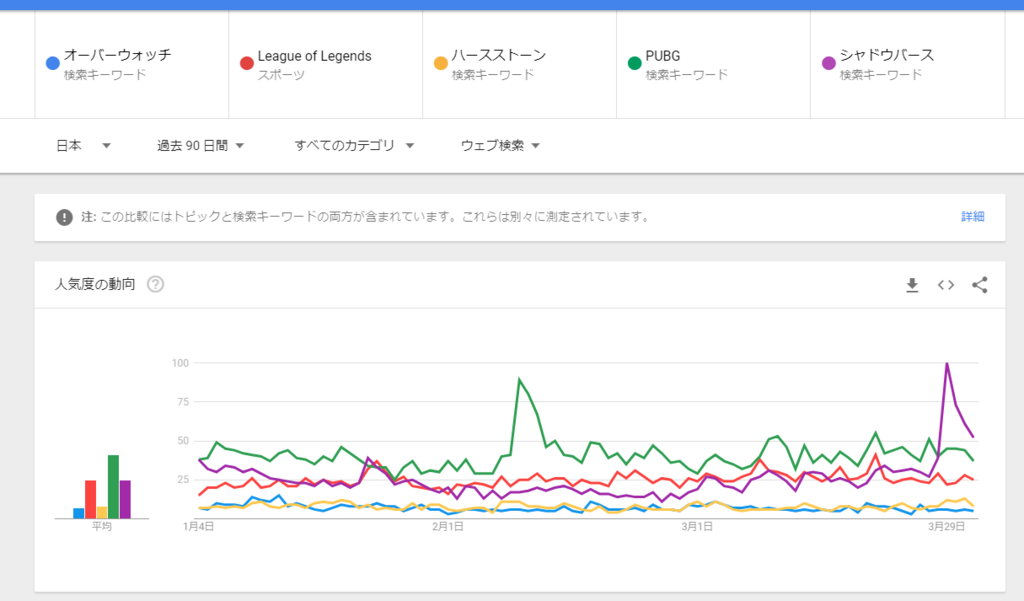The image size is (1024, 601).
Task: Click the download CSV icon
Action: coord(912,285)
